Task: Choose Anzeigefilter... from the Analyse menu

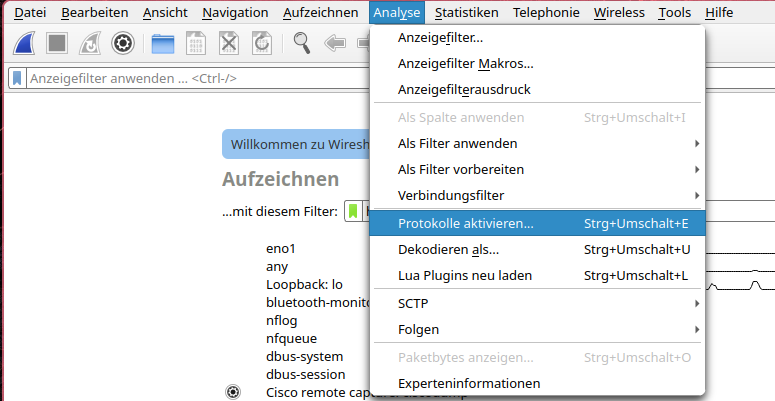Action: (537, 38)
